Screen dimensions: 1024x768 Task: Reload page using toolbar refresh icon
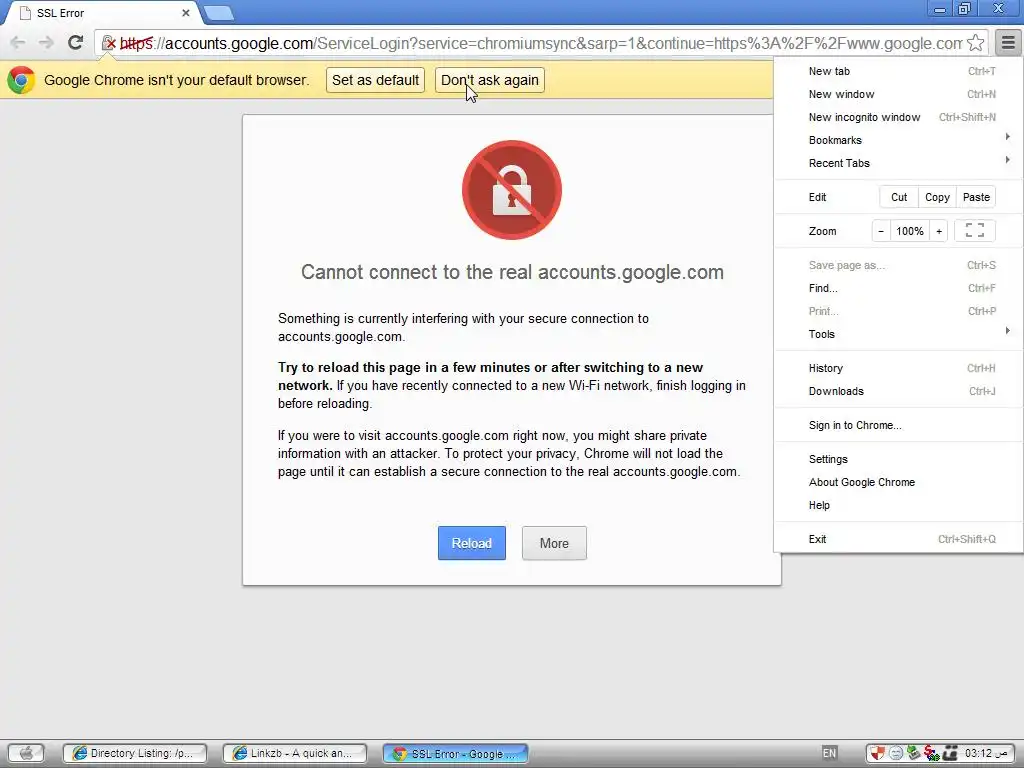click(x=75, y=42)
